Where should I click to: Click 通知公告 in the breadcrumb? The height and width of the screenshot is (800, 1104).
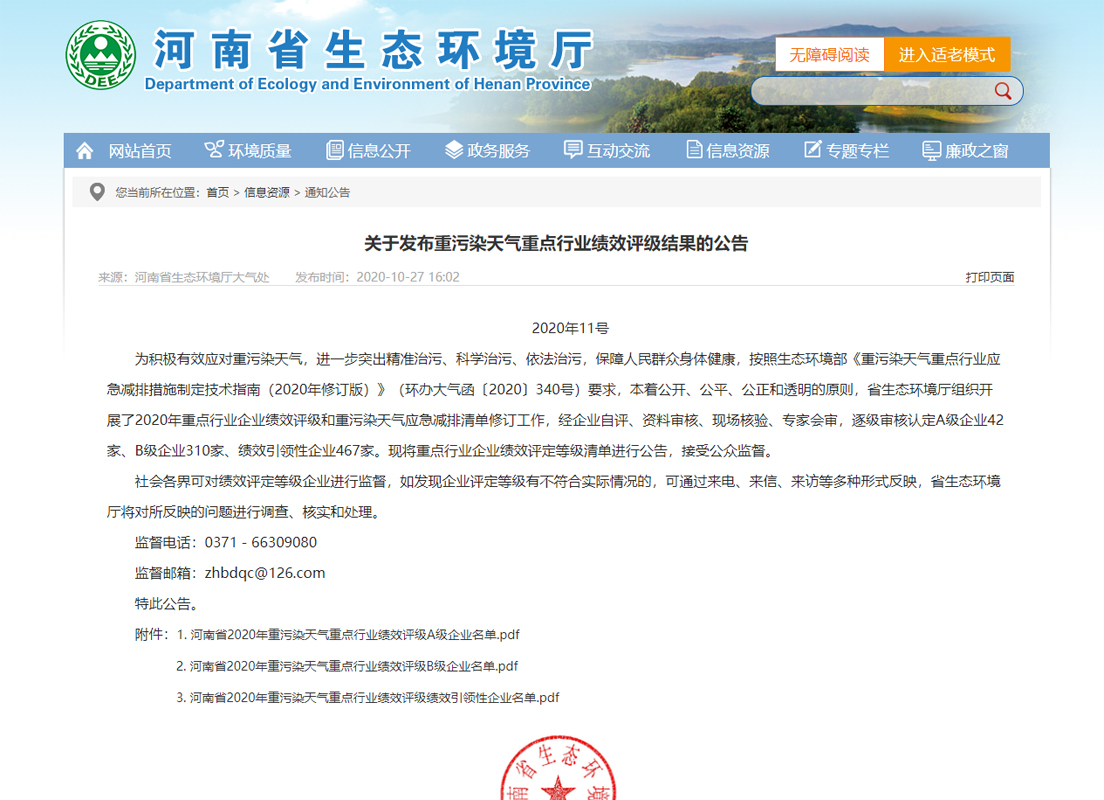click(327, 192)
